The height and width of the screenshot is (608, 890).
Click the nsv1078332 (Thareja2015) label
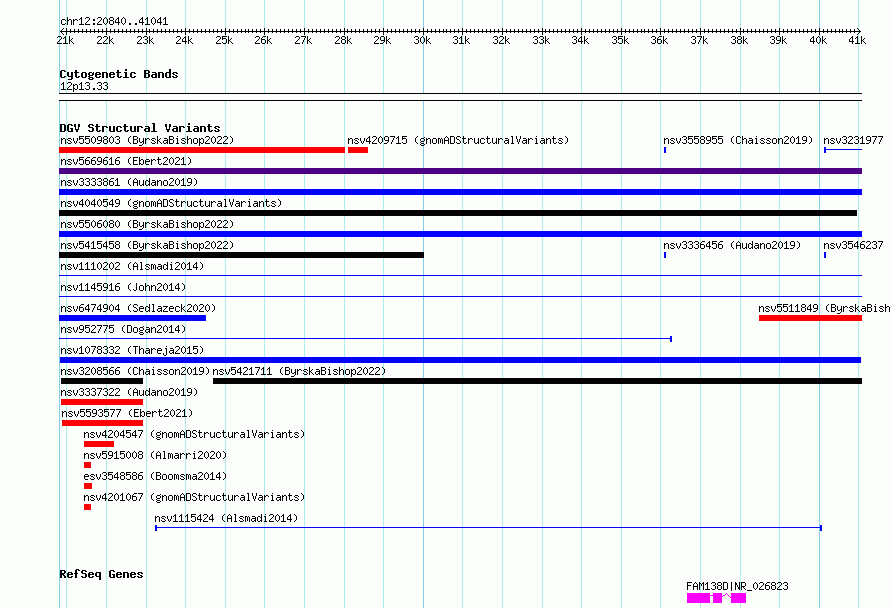coord(132,350)
